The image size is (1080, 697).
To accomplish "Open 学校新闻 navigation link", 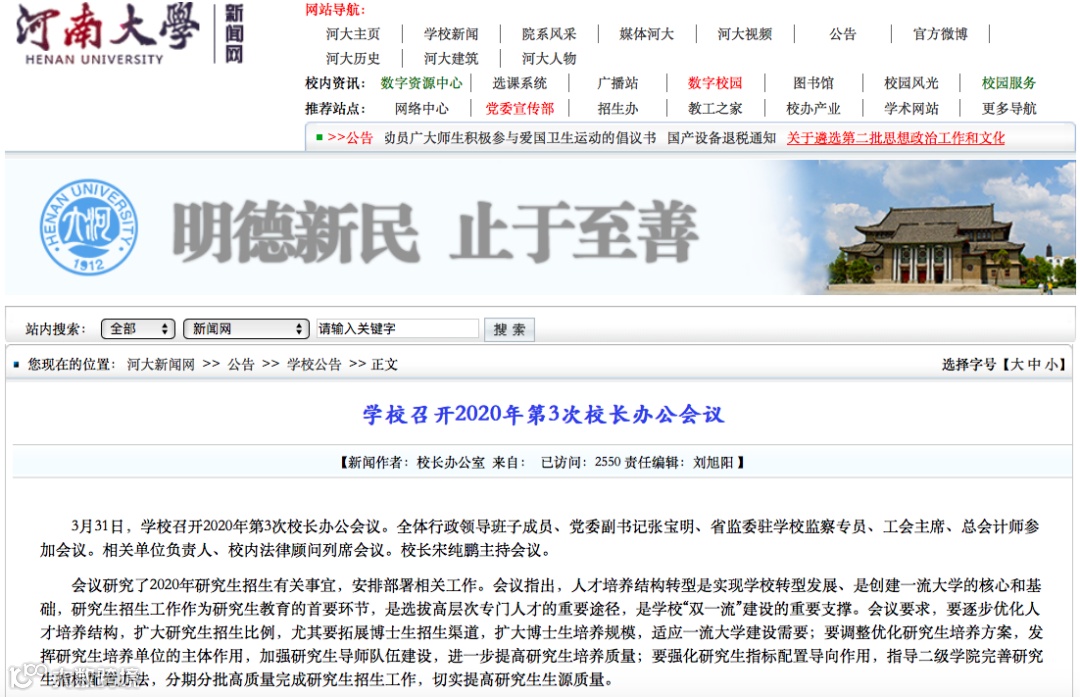I will [x=450, y=34].
